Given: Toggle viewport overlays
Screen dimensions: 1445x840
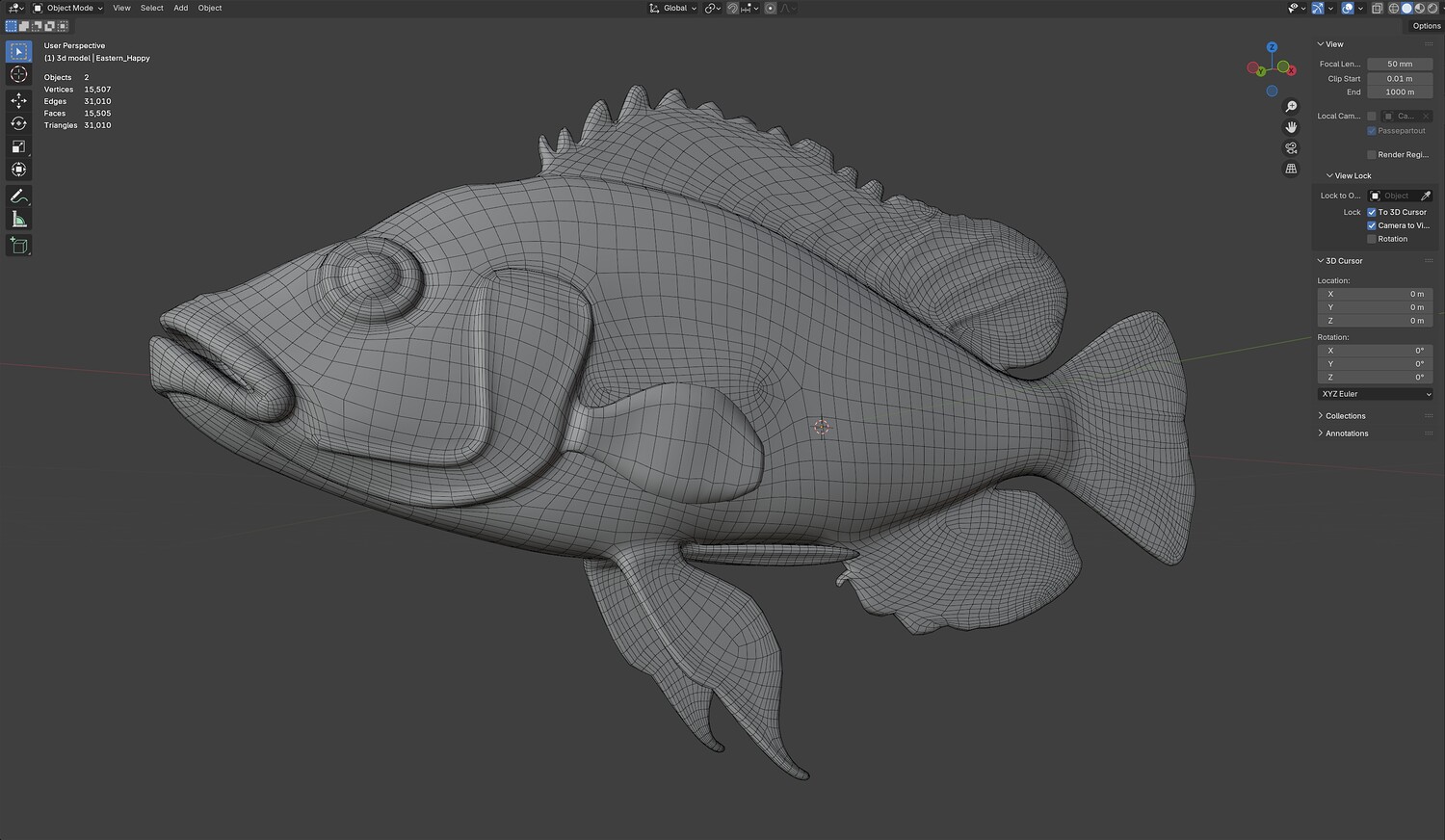Looking at the screenshot, I should click(x=1348, y=8).
